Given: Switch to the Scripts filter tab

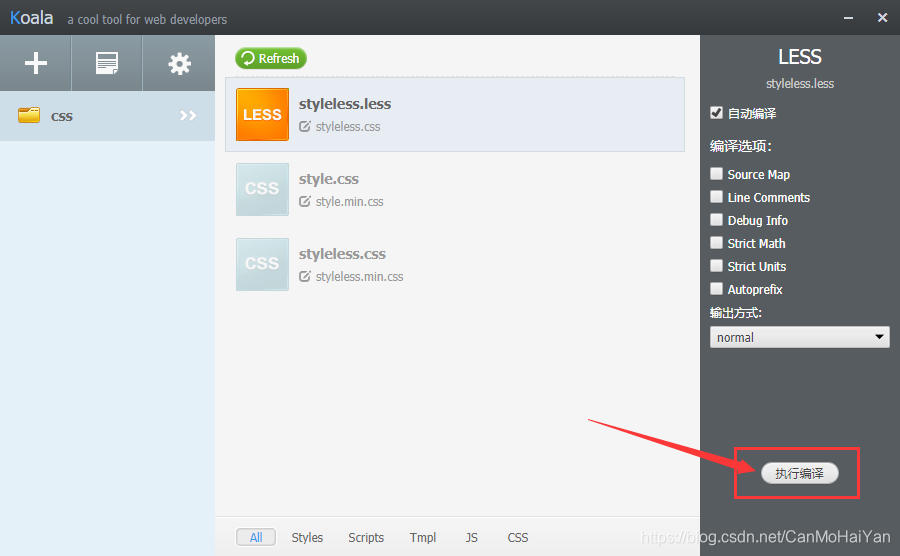Looking at the screenshot, I should click(x=366, y=538).
